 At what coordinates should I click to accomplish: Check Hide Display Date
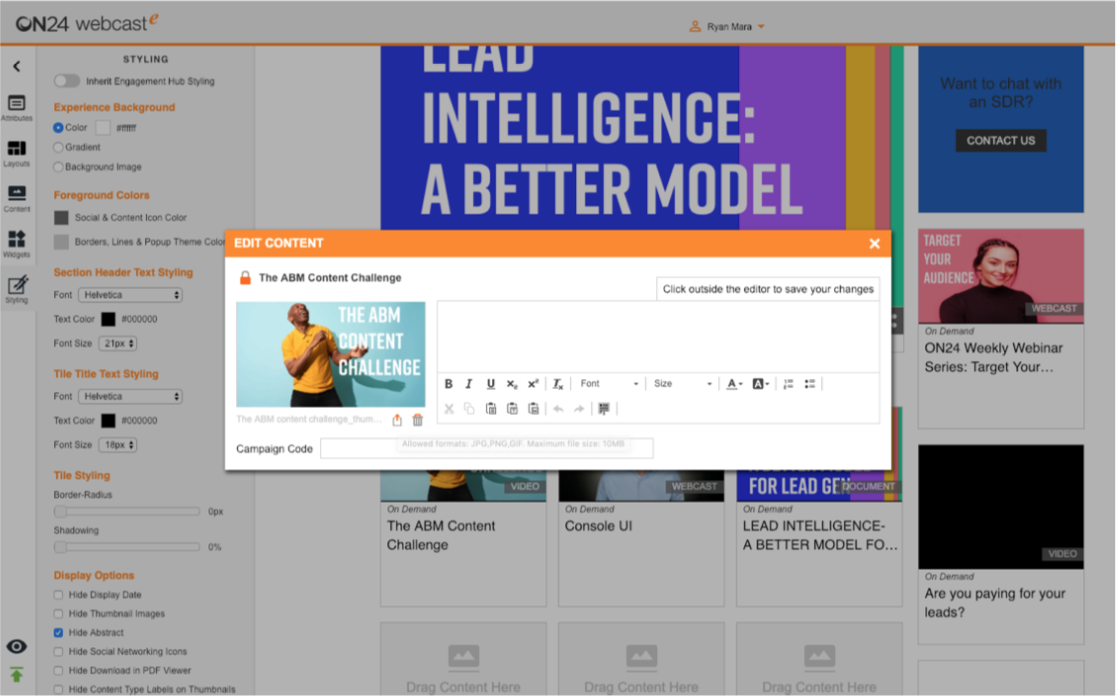coord(58,595)
